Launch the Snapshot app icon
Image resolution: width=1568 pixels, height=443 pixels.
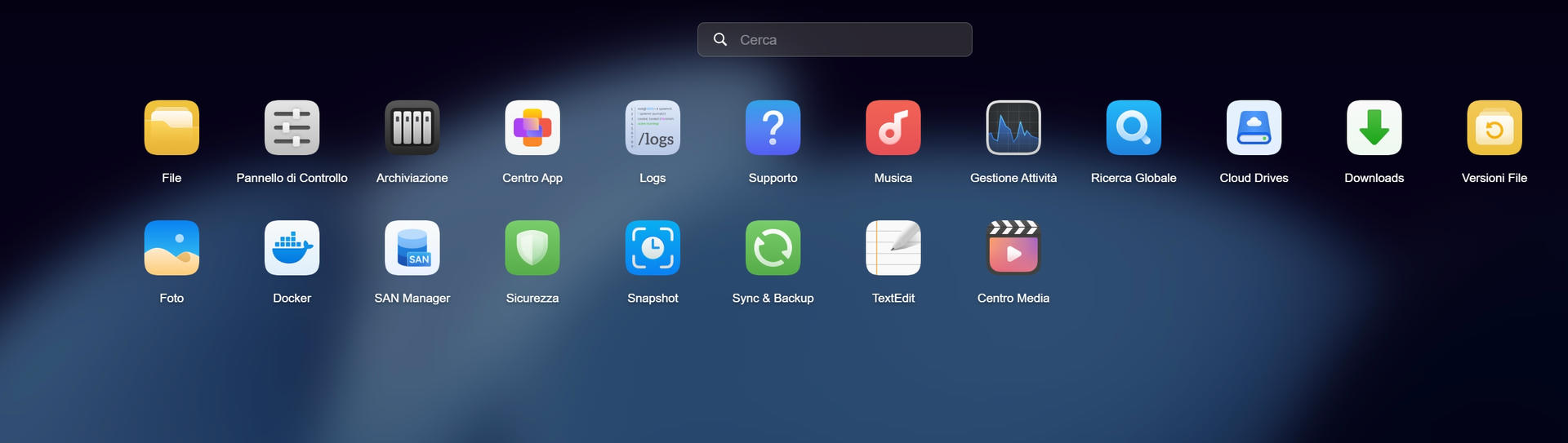[653, 248]
